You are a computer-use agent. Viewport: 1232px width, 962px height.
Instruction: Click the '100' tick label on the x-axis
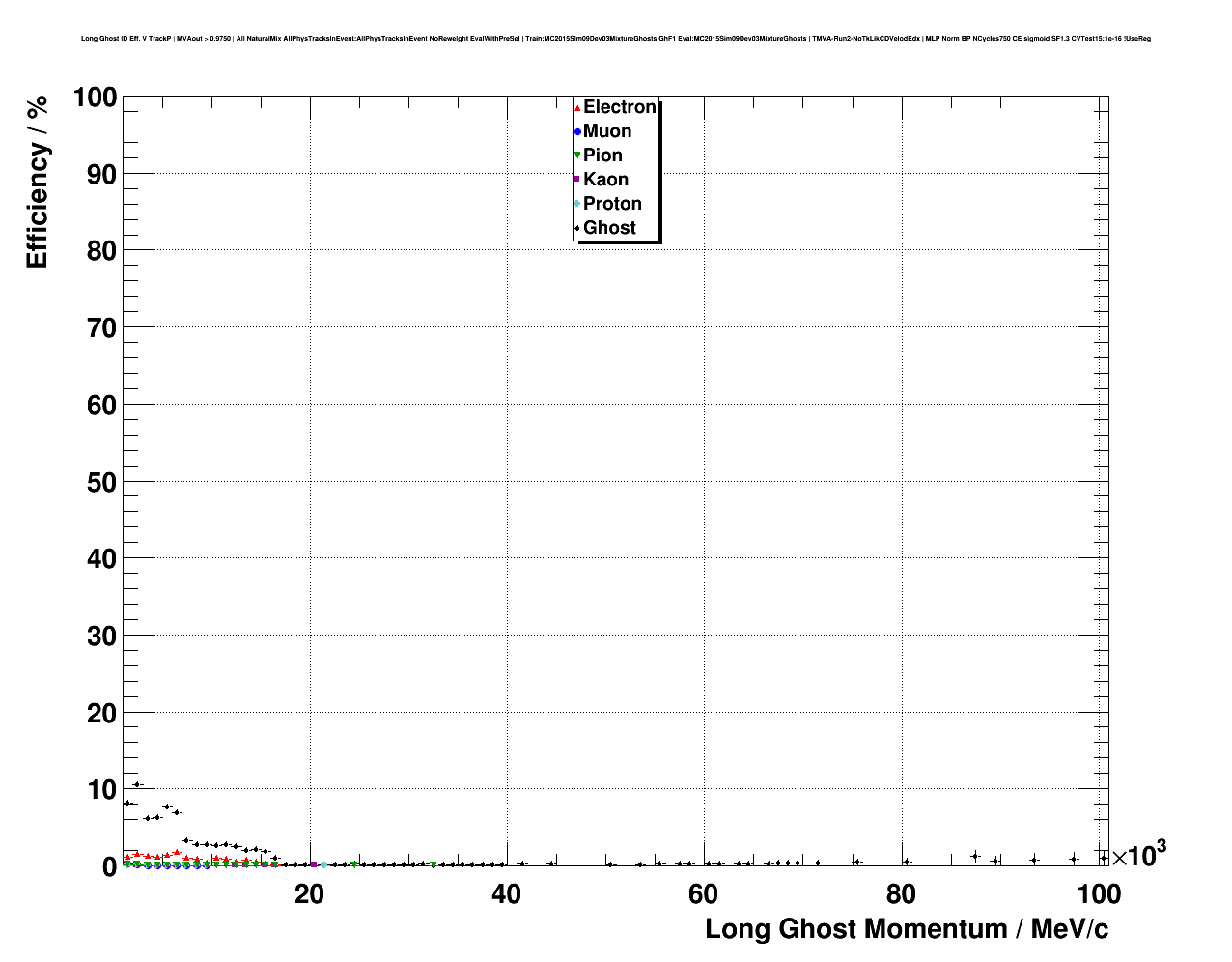[1099, 894]
